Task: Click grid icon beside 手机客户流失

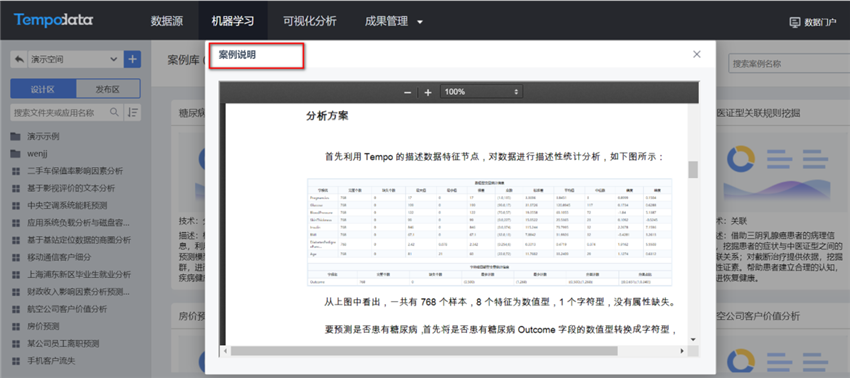Action: click(15, 361)
